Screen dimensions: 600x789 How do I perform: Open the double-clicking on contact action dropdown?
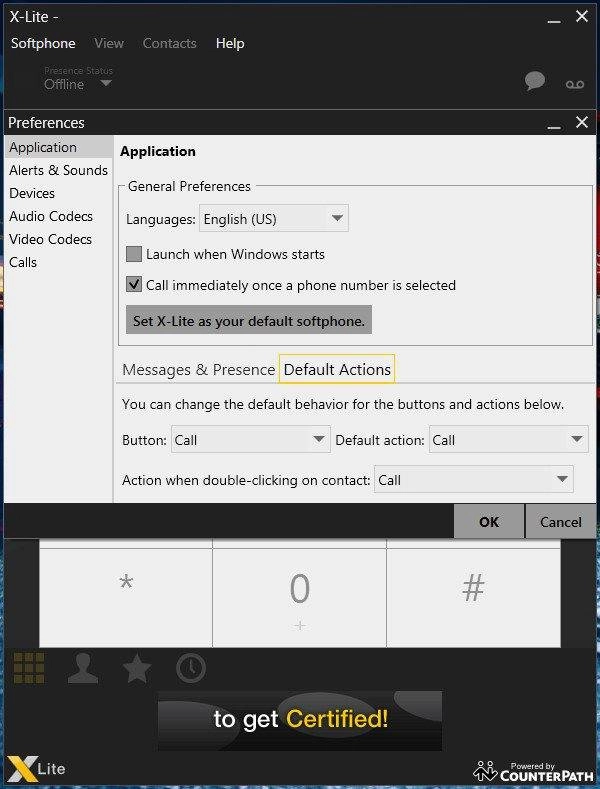(474, 480)
